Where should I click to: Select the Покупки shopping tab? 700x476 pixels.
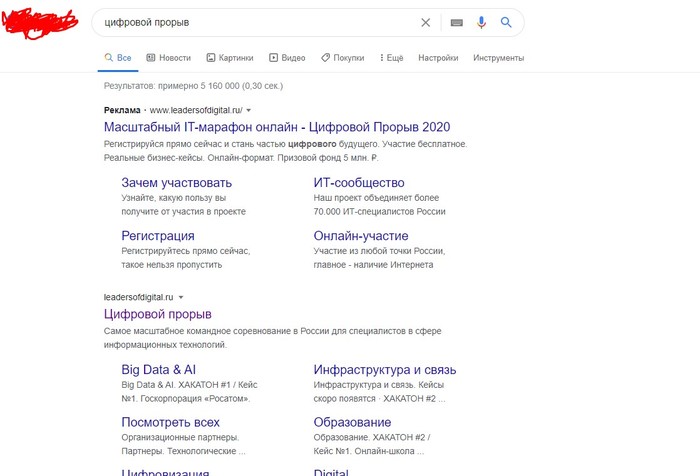tap(343, 58)
